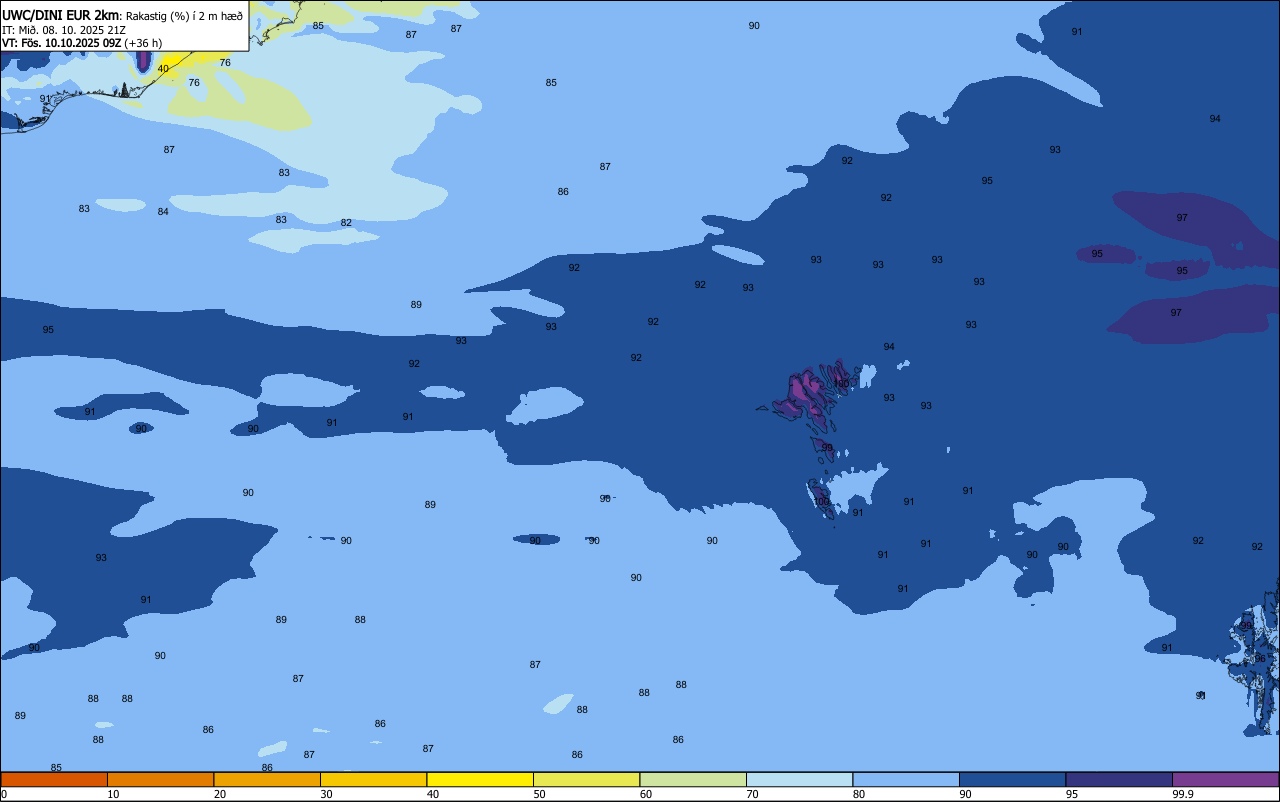Screen dimensions: 1280x802
Task: Click the "60" tick label on the color scale
Action: [646, 794]
